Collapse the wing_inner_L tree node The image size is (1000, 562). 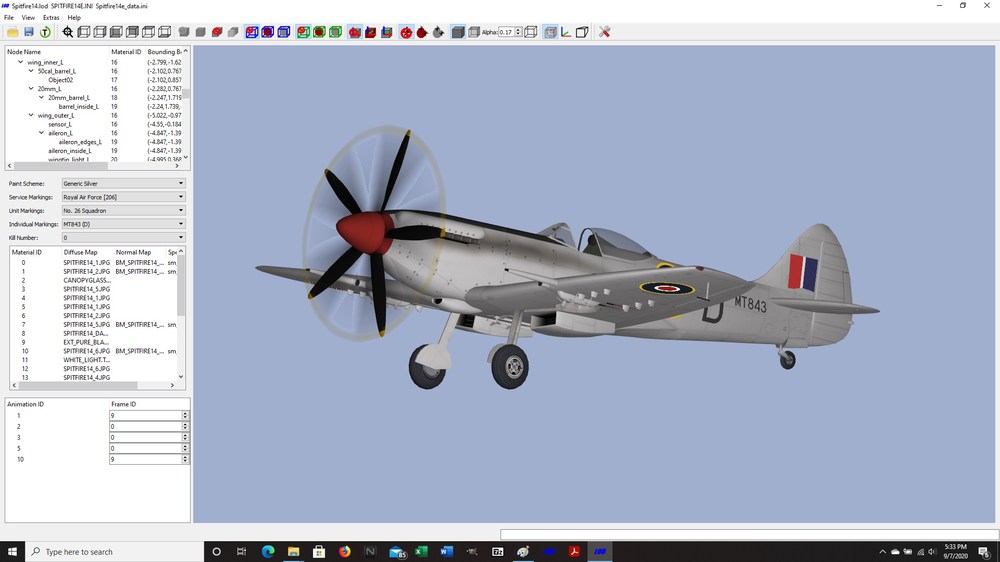[20, 62]
